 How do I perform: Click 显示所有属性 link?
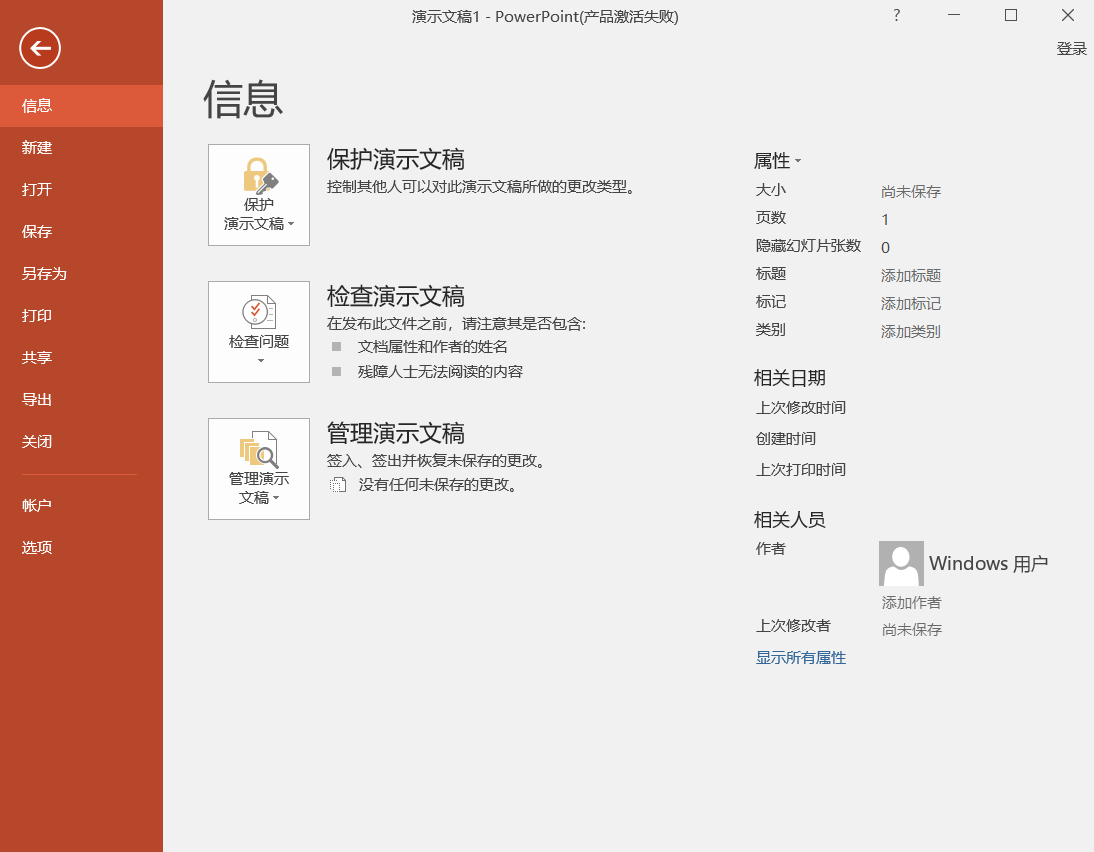click(x=800, y=658)
